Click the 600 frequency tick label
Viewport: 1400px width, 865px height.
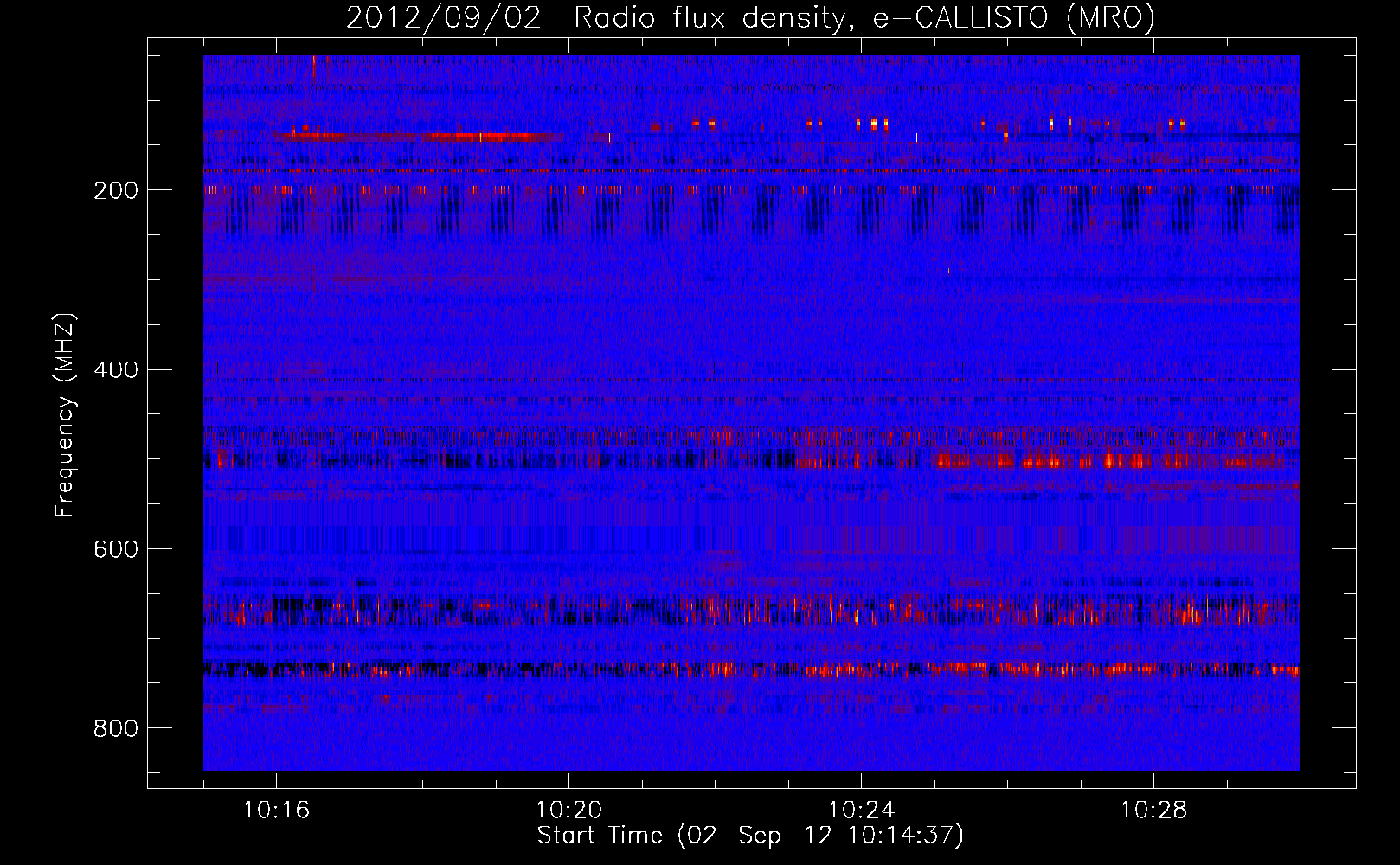(116, 549)
